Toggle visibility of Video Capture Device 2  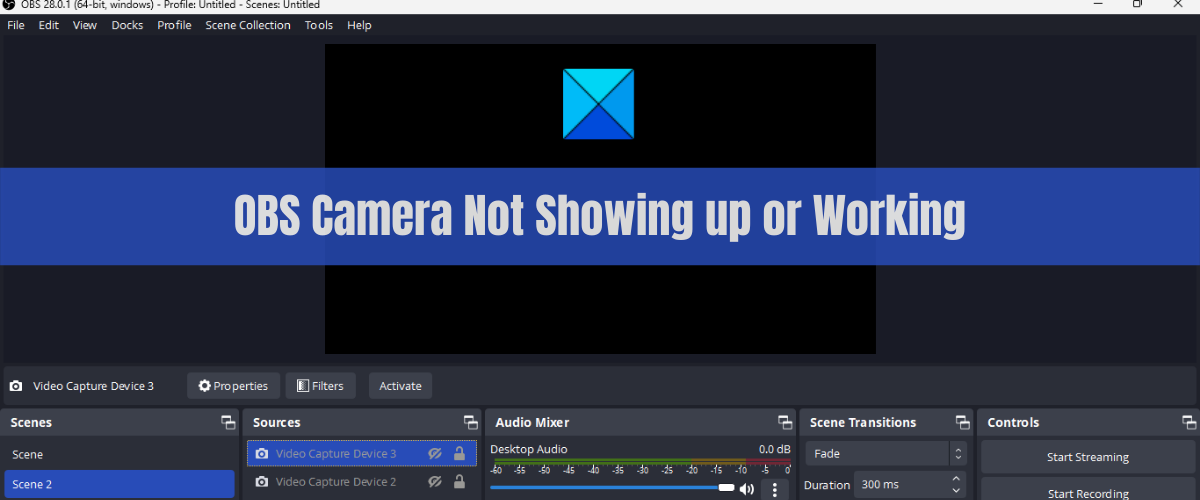(435, 482)
